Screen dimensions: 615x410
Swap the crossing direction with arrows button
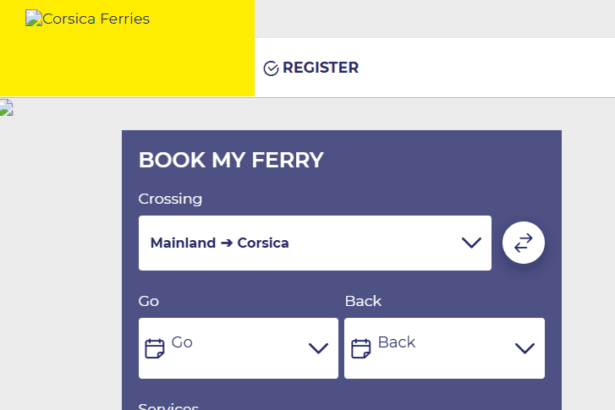tap(523, 243)
